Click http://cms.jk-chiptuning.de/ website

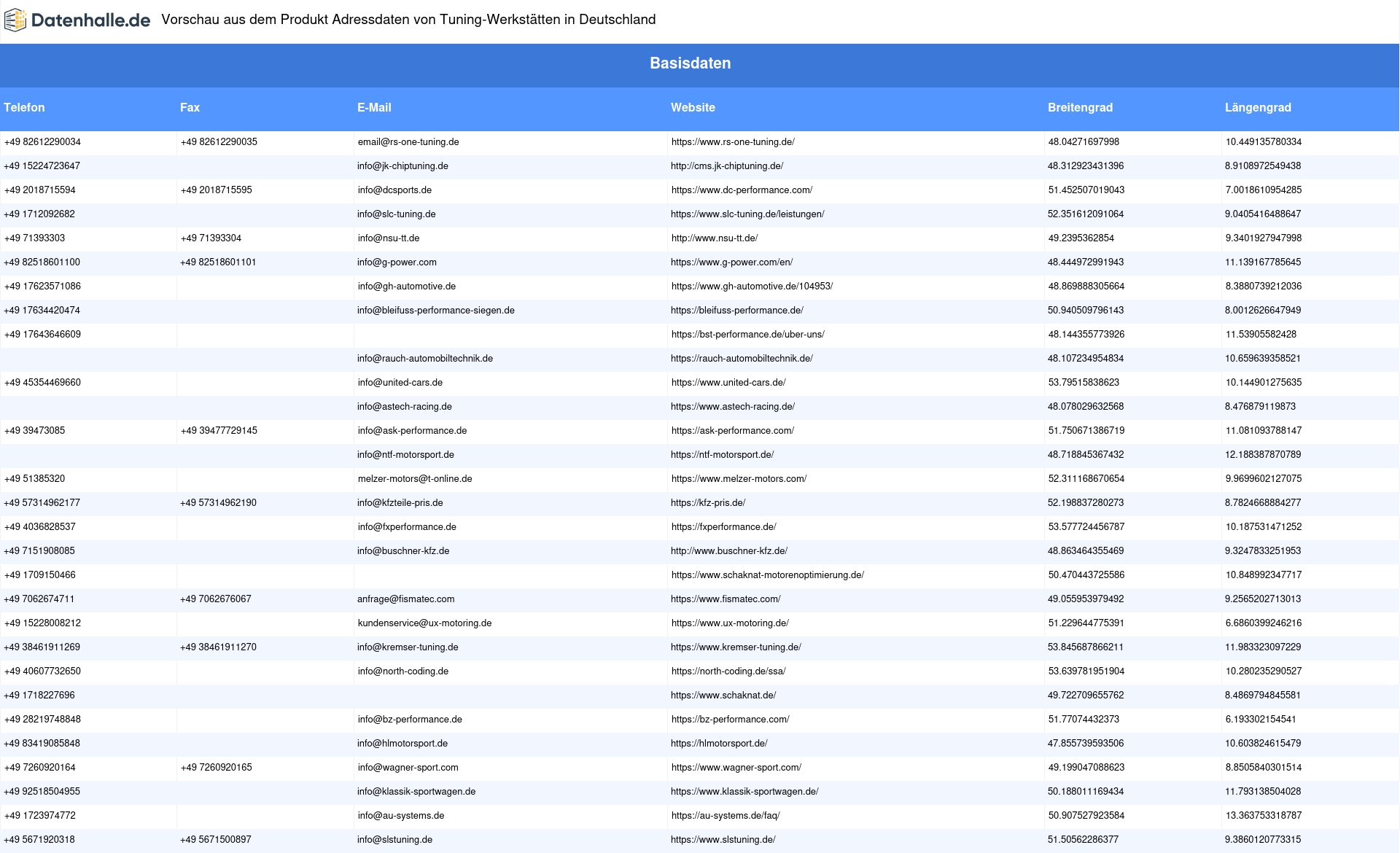727,166
